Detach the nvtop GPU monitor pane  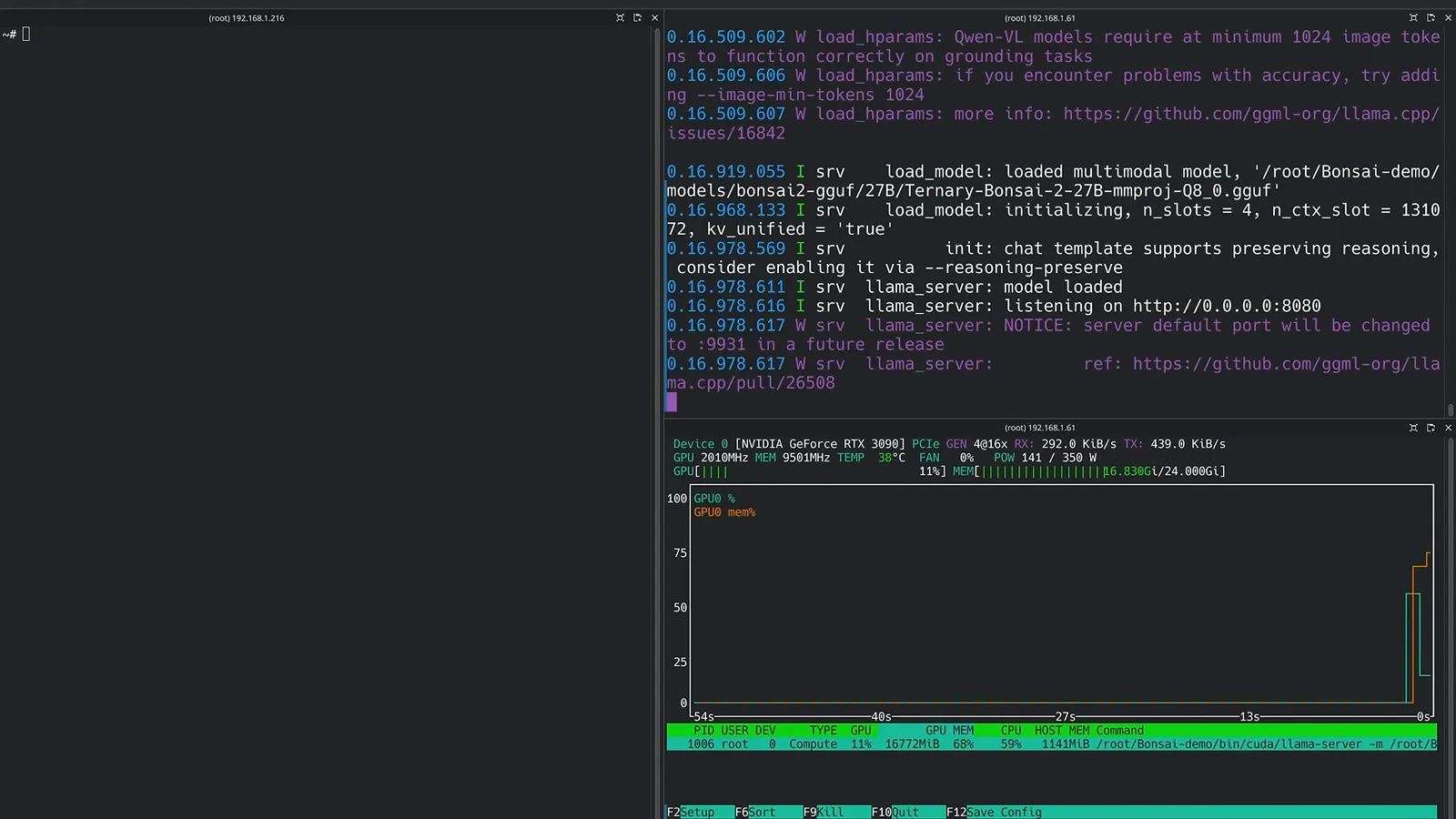click(1431, 428)
